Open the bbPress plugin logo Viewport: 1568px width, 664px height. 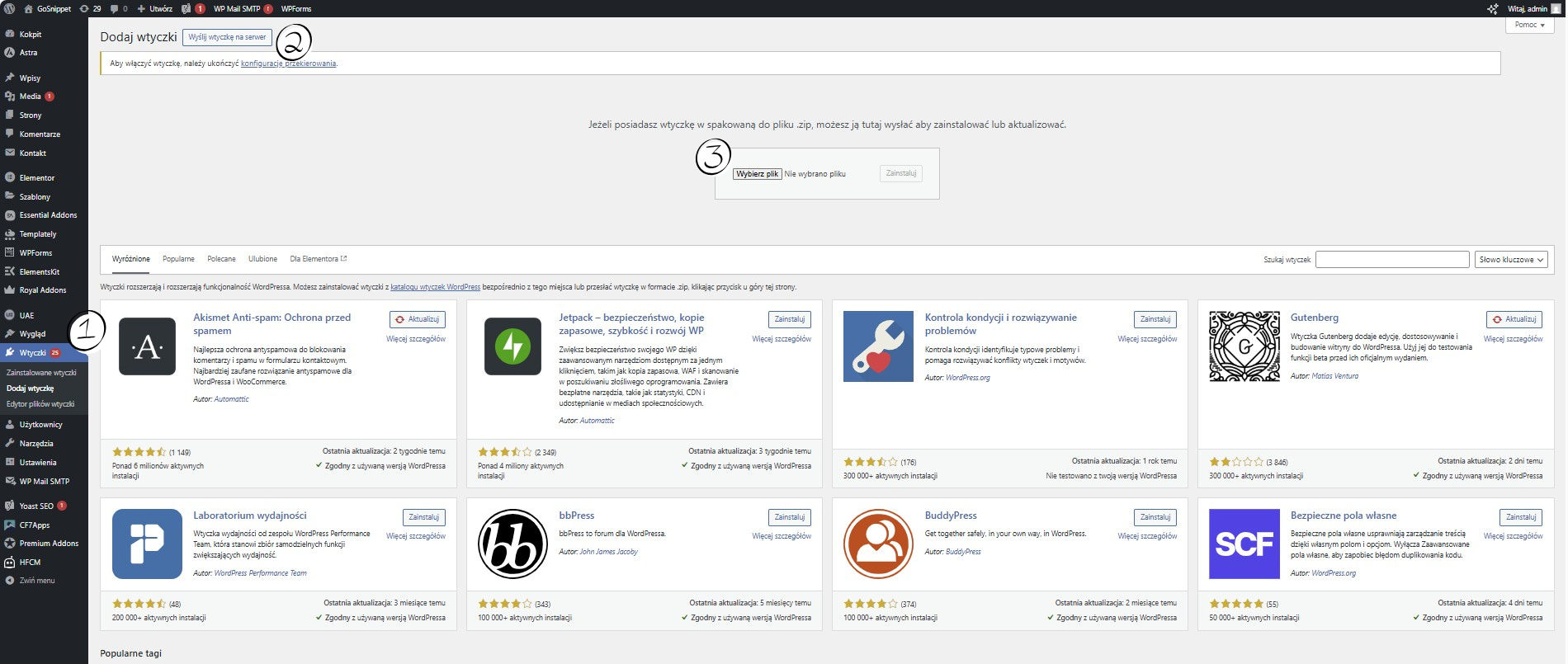pos(512,544)
